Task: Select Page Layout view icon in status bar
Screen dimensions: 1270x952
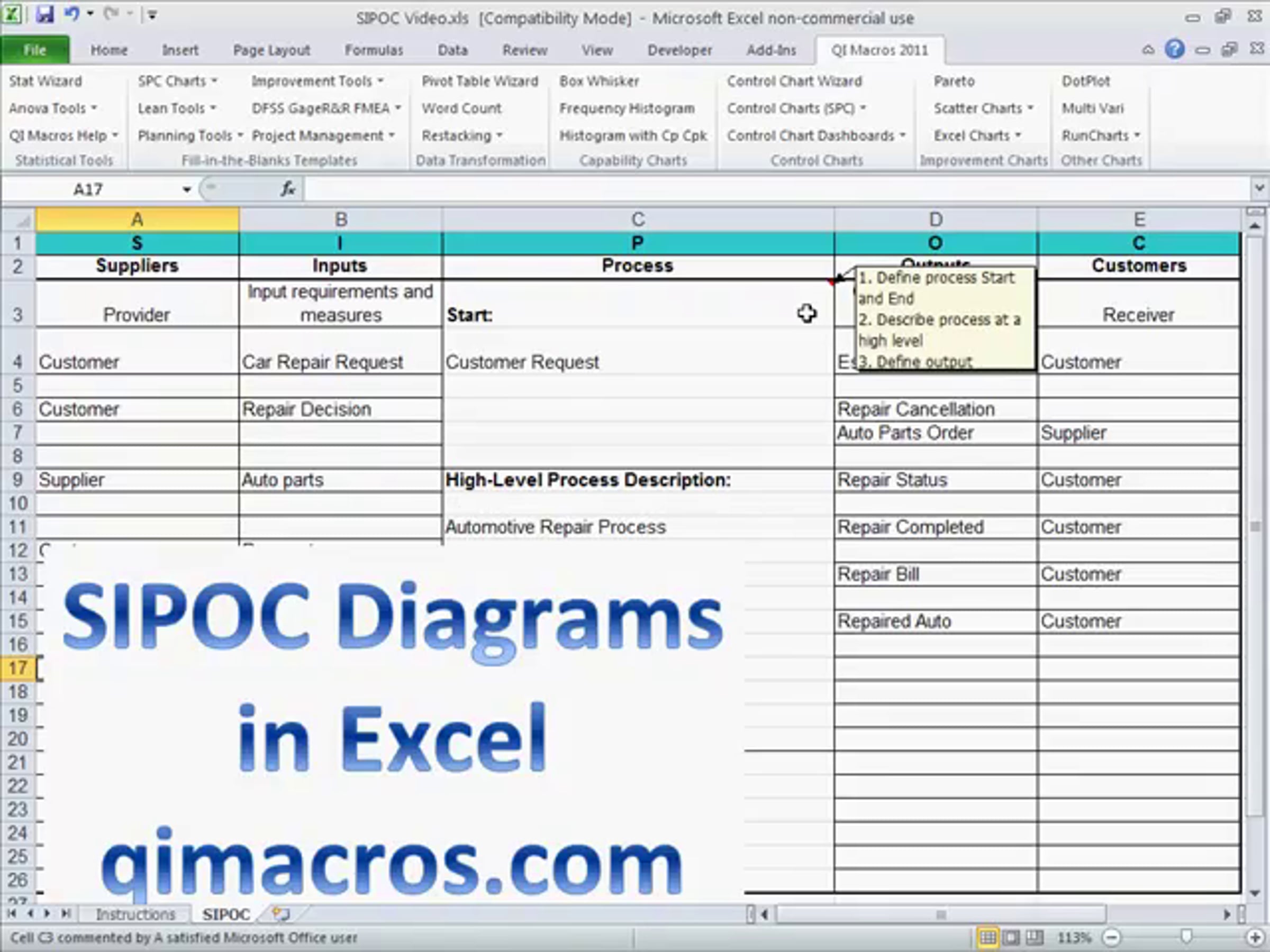Action: (x=1012, y=938)
